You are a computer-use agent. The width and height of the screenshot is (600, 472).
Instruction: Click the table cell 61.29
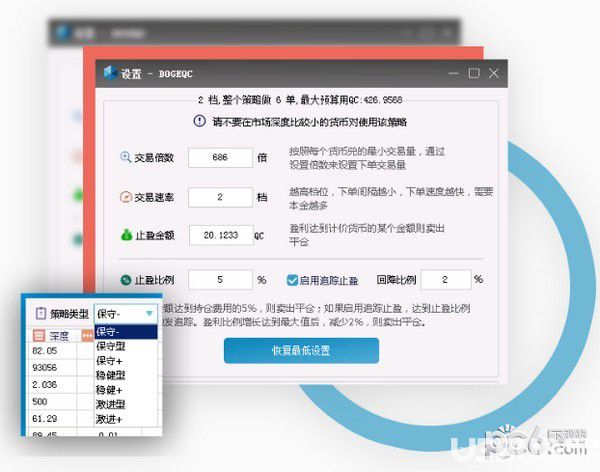52,418
